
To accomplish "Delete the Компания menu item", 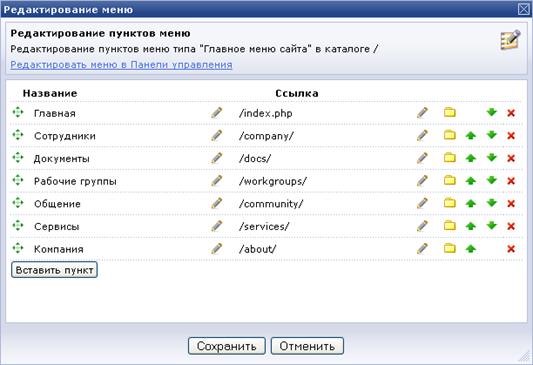I will 511,249.
